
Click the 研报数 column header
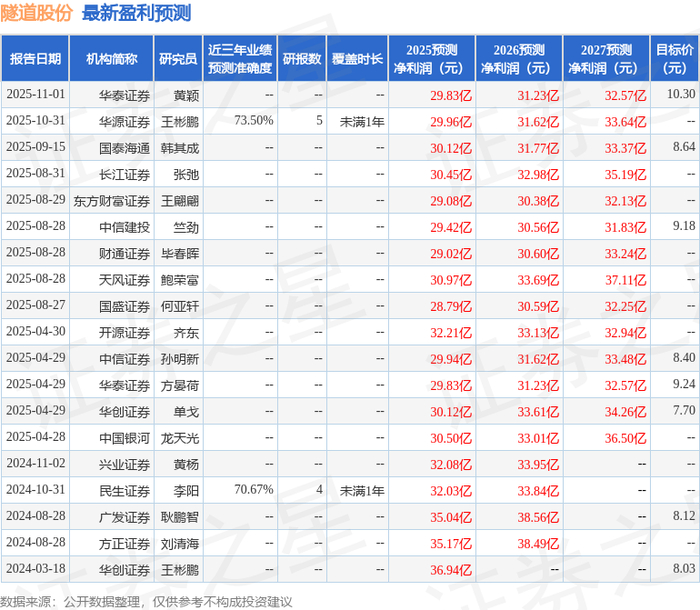pyautogui.click(x=302, y=58)
